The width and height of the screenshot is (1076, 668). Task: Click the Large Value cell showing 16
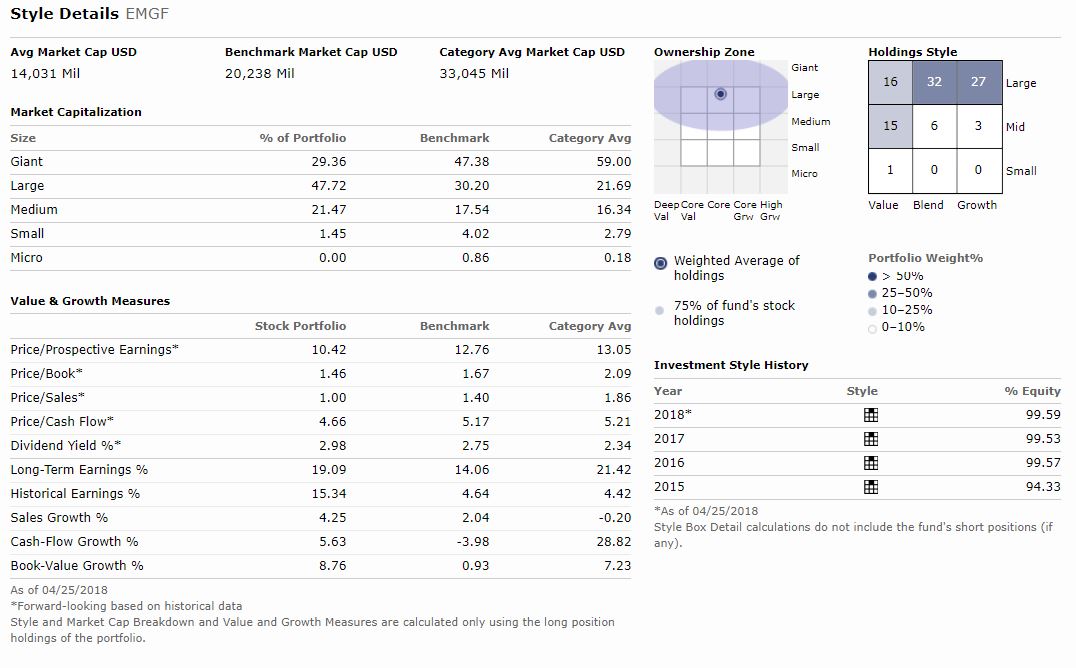pos(889,83)
